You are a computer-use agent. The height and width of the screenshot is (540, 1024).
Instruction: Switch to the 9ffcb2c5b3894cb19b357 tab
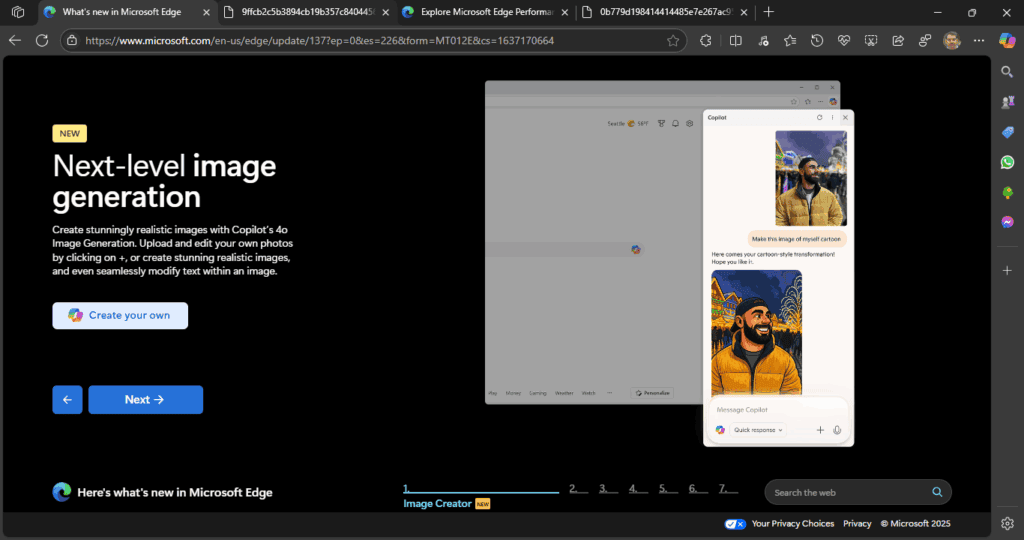[306, 12]
